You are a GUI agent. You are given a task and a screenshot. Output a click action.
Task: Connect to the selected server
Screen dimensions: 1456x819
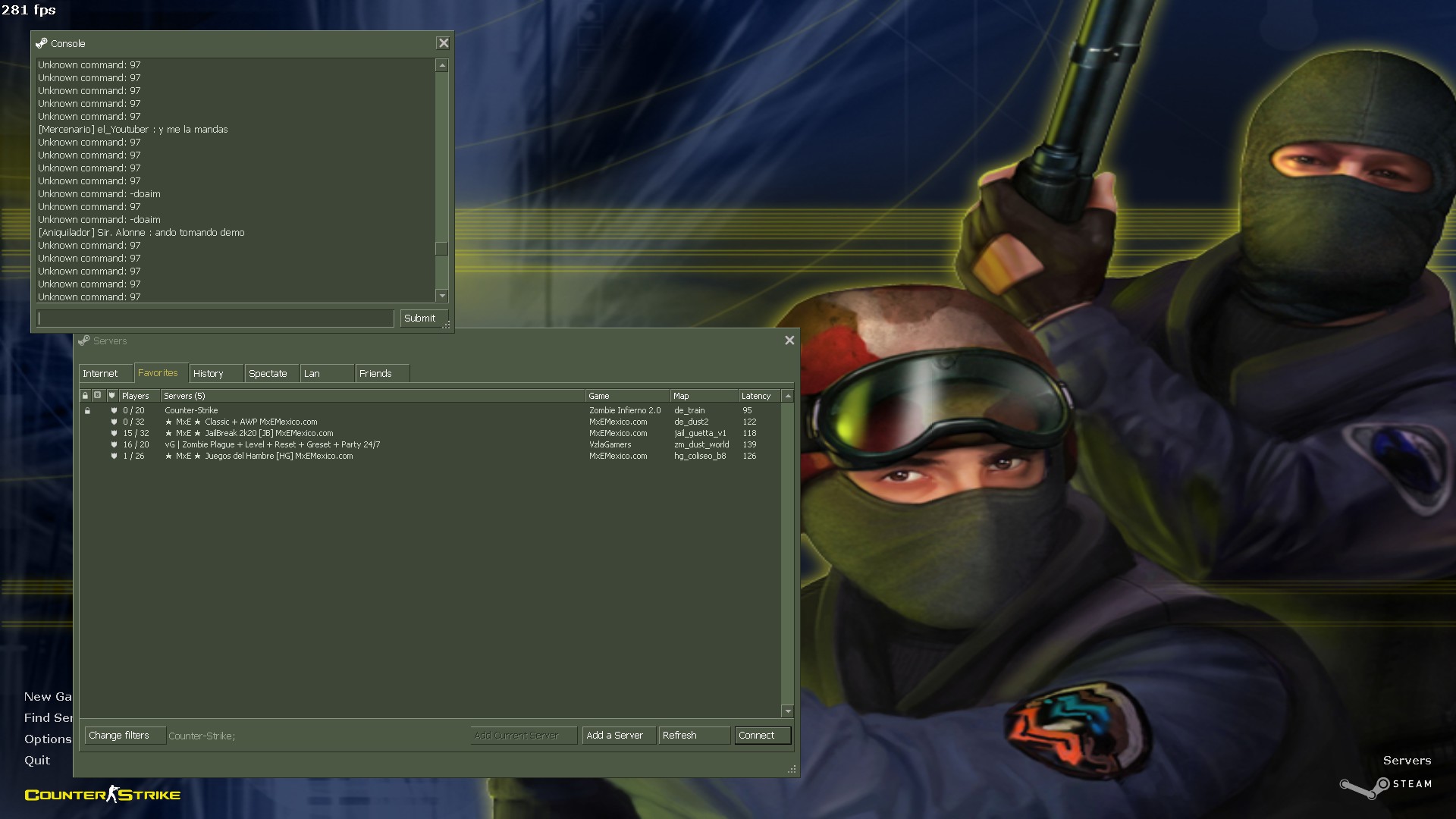point(763,735)
